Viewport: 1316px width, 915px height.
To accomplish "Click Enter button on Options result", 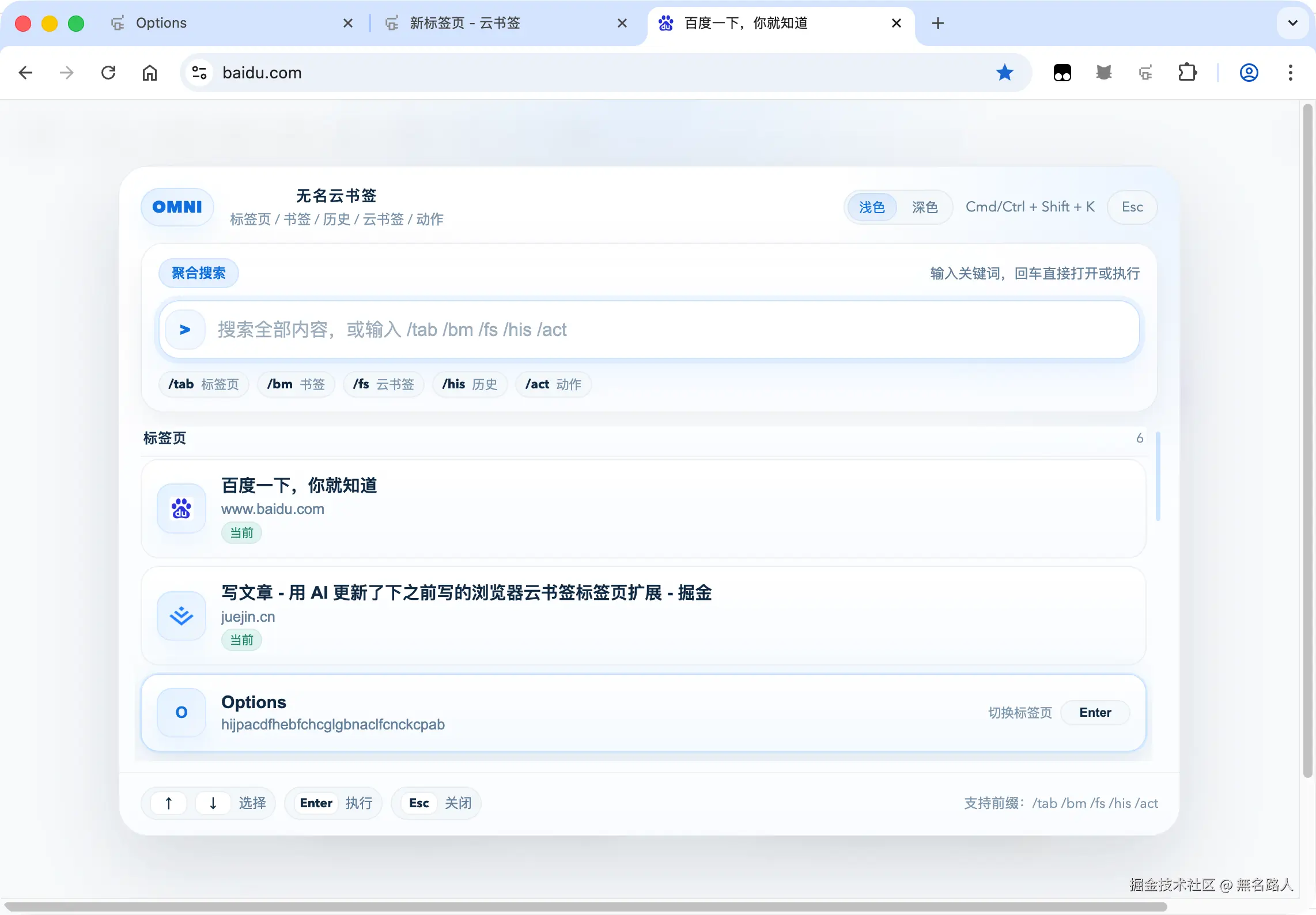I will (1095, 713).
